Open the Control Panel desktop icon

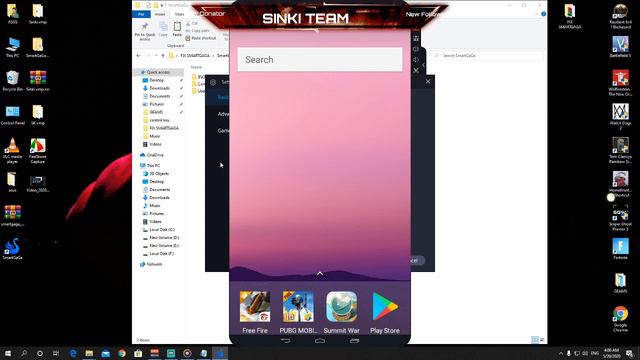coord(13,115)
